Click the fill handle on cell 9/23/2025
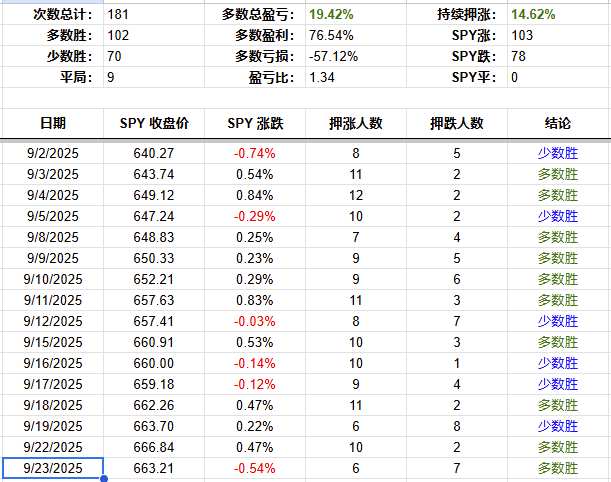Screen dimensions: 611x482 pyautogui.click(x=103, y=478)
